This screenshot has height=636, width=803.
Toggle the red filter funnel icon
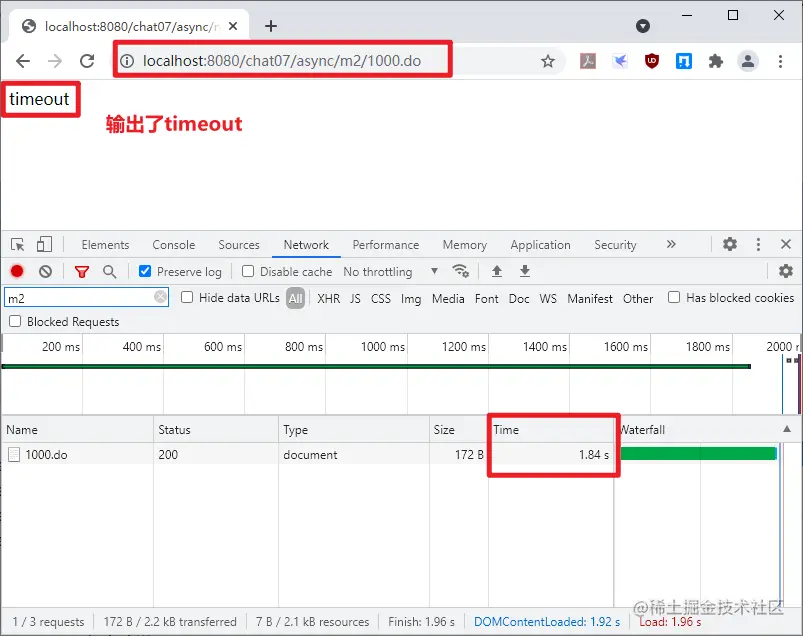pyautogui.click(x=82, y=271)
